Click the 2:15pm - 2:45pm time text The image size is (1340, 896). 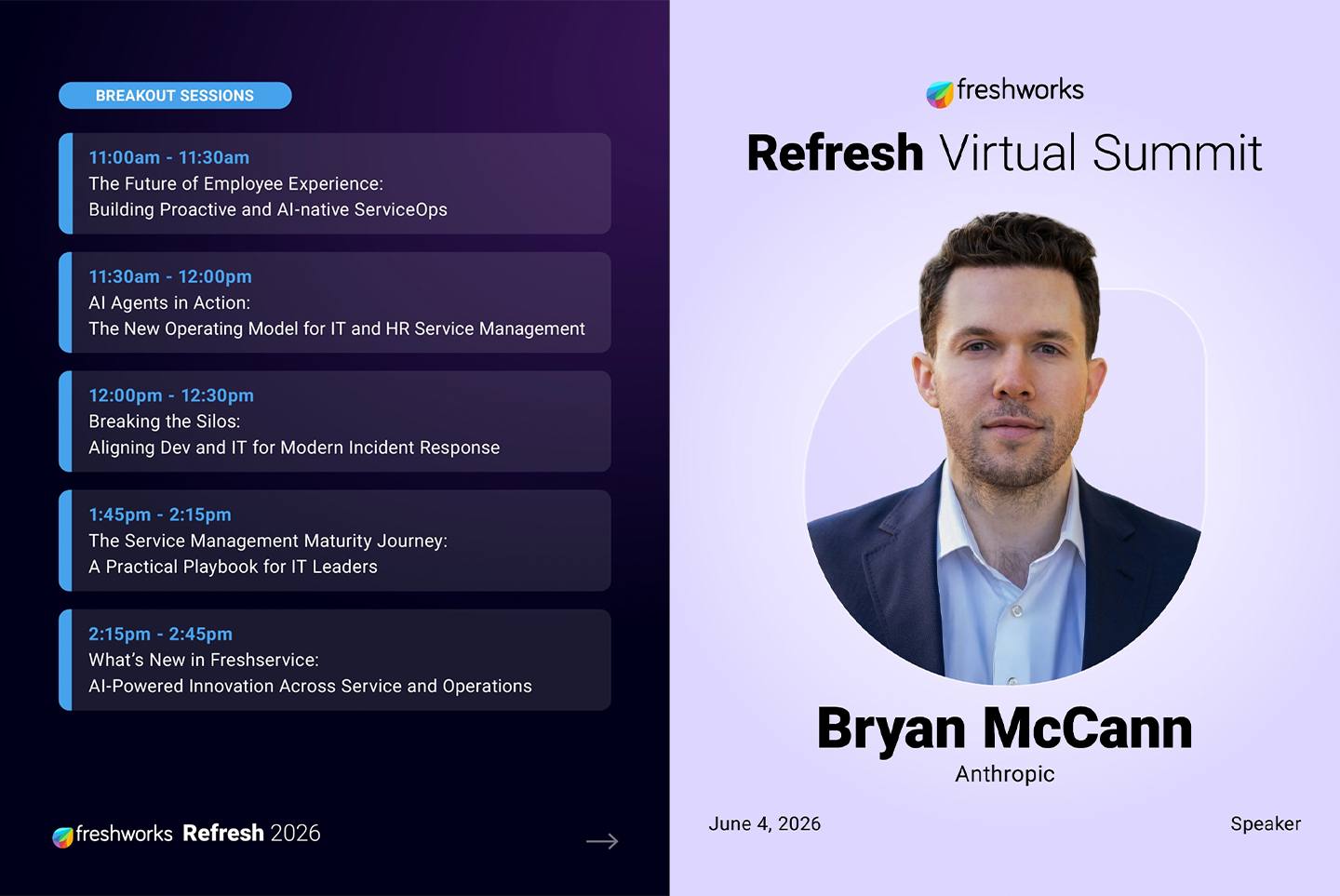coord(160,634)
